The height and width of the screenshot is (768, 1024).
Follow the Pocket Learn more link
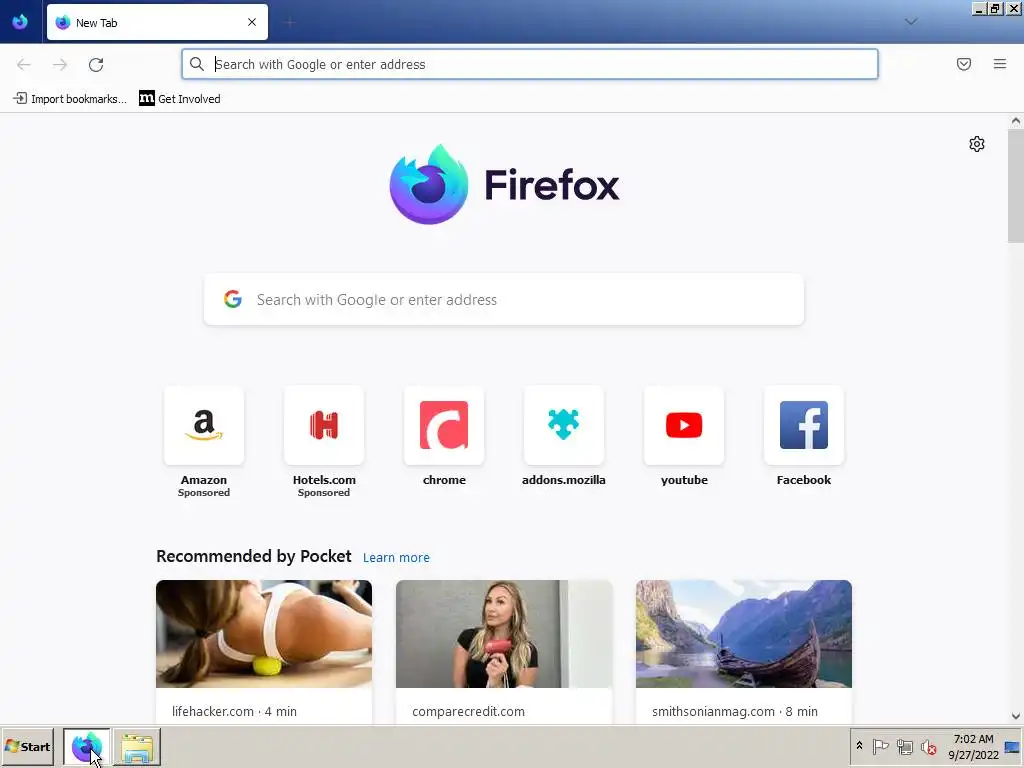click(396, 558)
